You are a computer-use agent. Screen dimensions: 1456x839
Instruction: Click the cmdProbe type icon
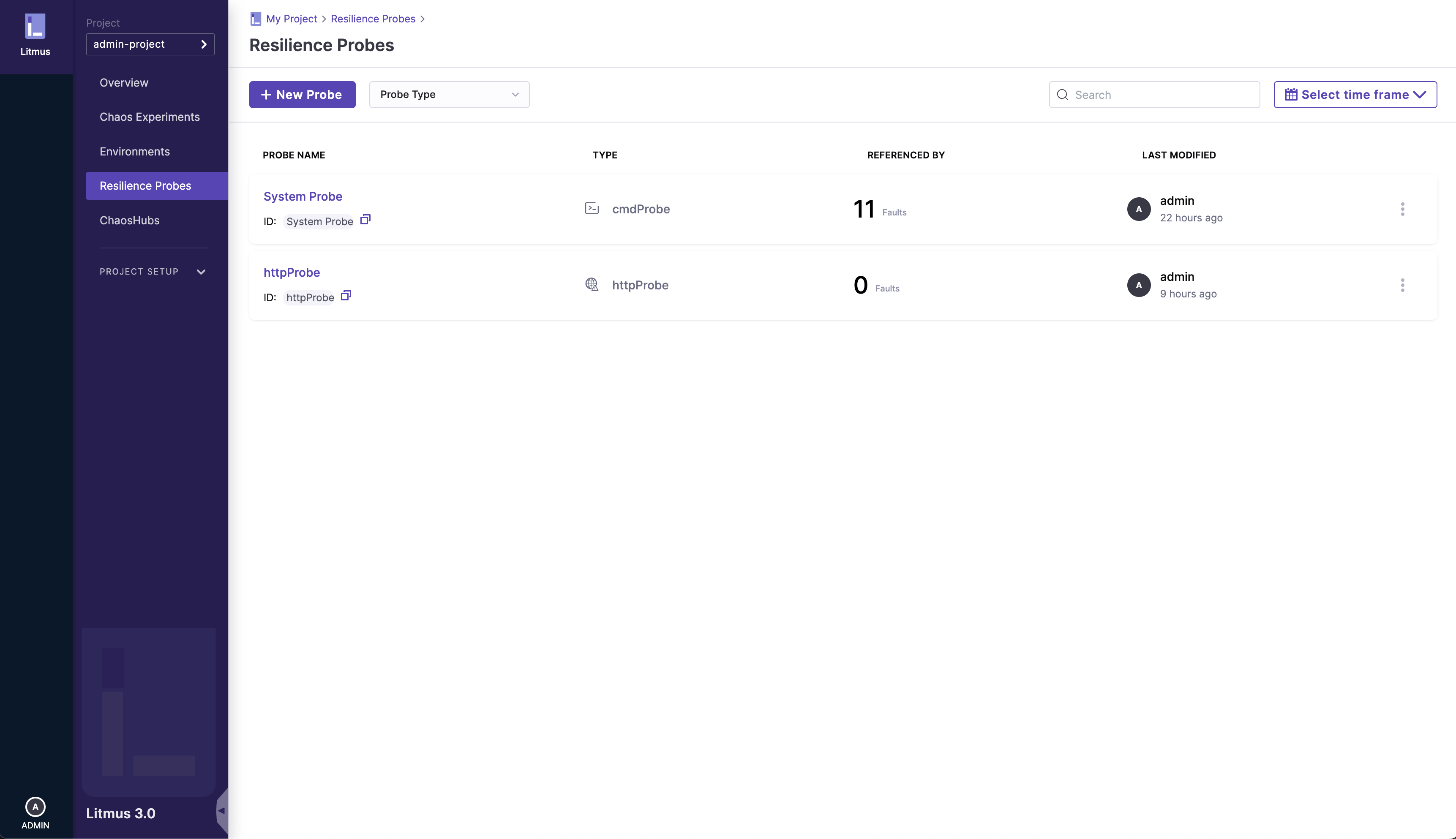point(592,209)
